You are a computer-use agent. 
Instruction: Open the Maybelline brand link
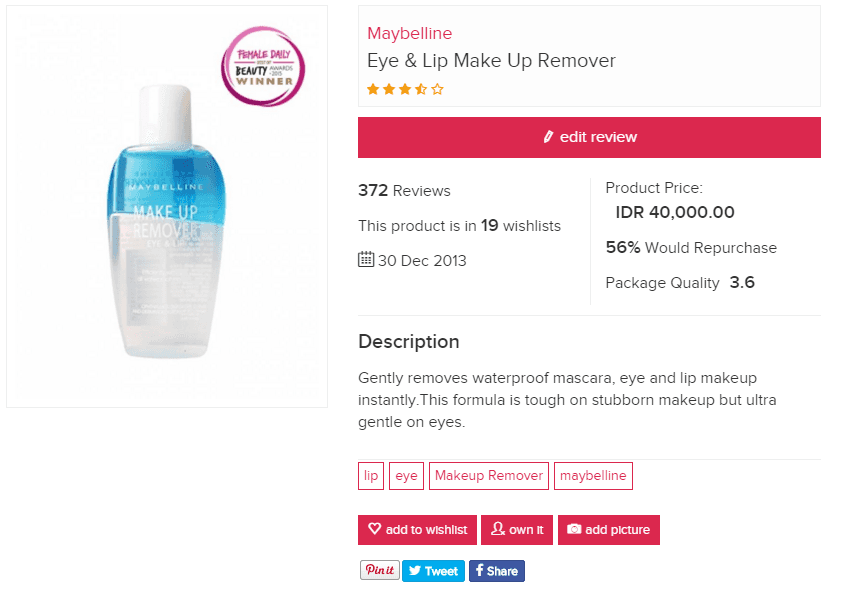click(x=409, y=34)
